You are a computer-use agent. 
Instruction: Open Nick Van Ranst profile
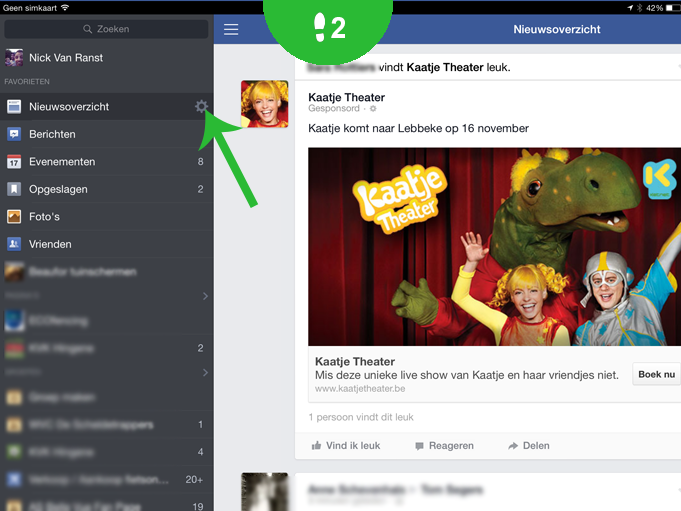pyautogui.click(x=106, y=57)
